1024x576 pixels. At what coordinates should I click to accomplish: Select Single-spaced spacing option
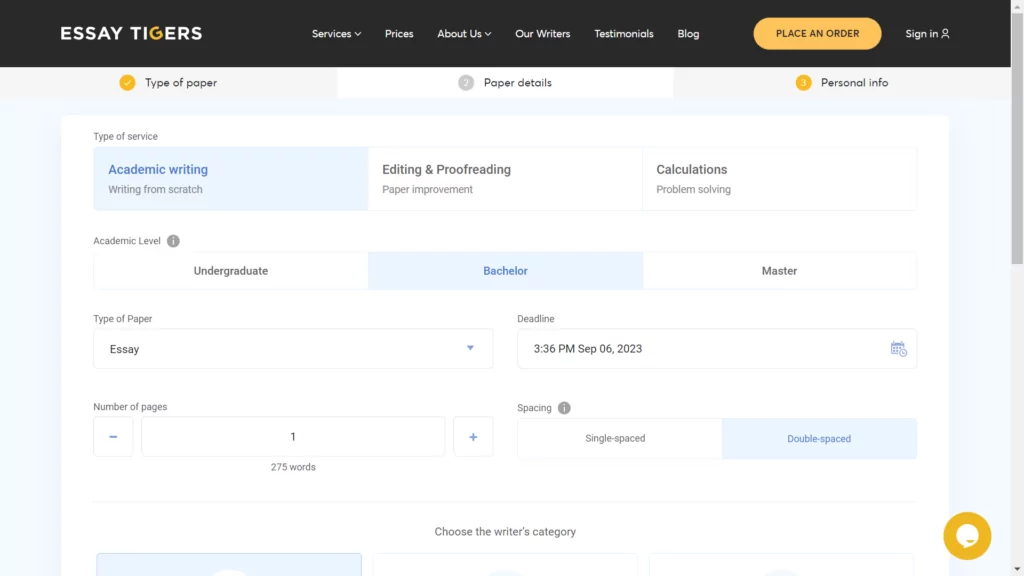click(x=619, y=438)
